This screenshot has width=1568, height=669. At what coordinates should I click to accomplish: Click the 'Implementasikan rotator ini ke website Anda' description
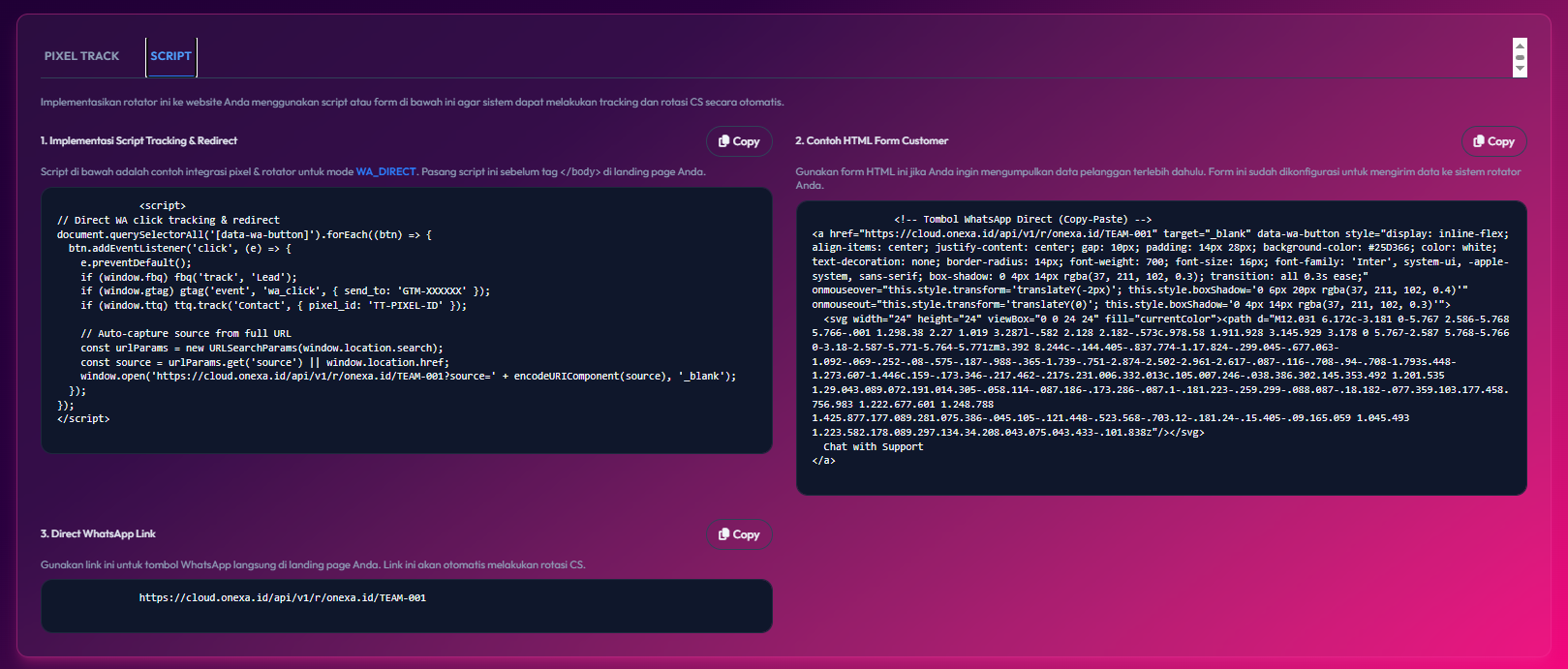pyautogui.click(x=412, y=102)
